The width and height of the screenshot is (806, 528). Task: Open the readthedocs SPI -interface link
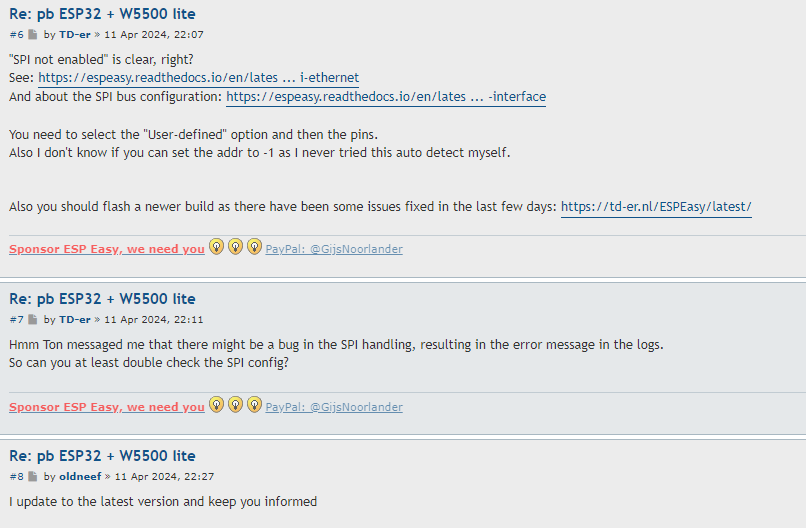point(386,97)
